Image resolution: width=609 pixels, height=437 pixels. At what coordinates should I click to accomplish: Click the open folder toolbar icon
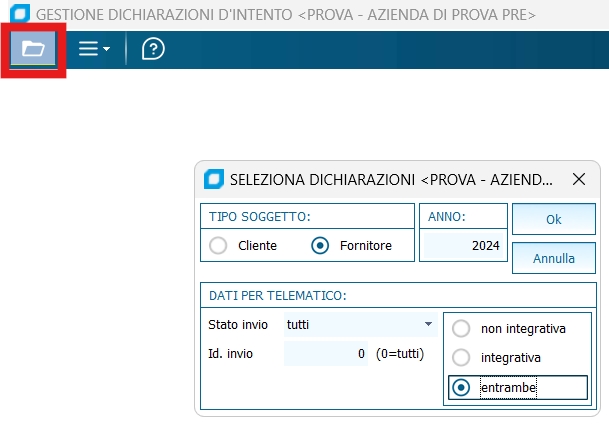pos(33,49)
